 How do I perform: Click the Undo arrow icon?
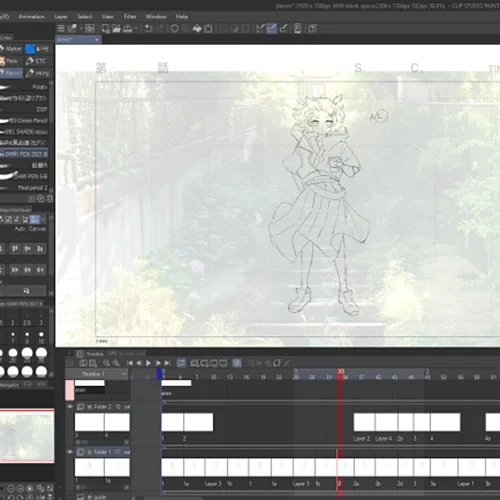149,29
